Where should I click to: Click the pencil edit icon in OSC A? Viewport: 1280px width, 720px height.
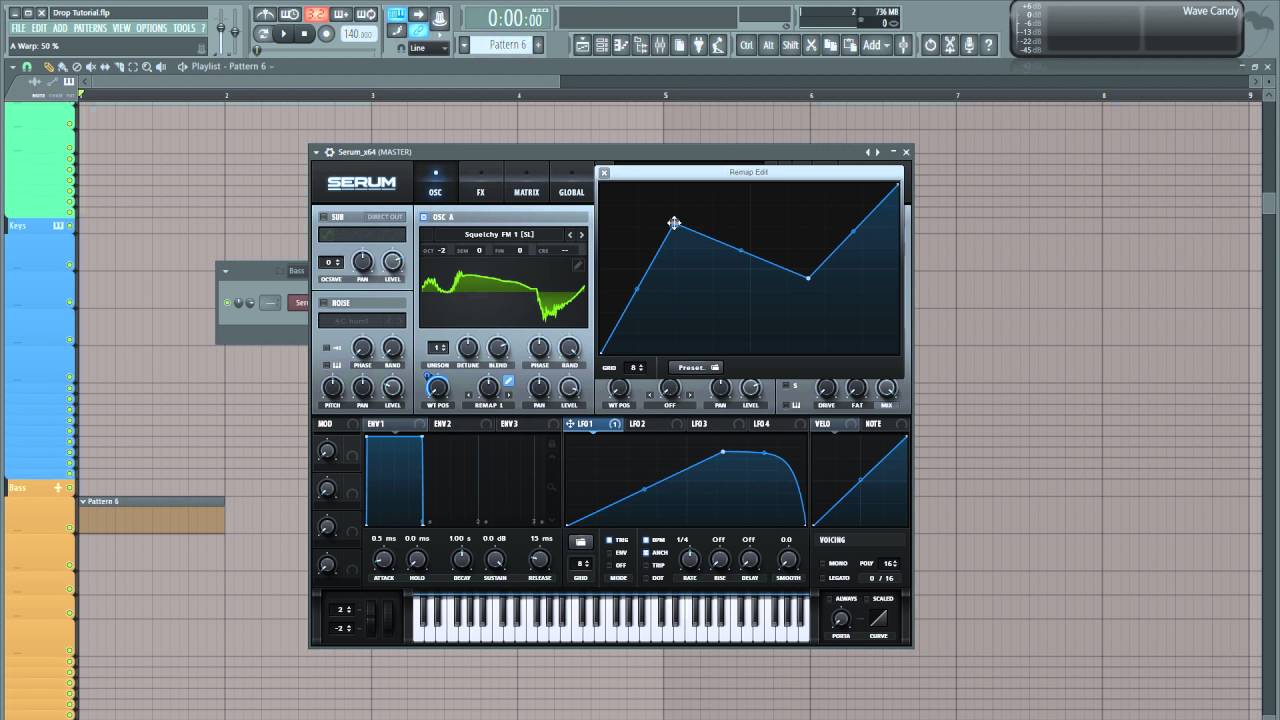pyautogui.click(x=577, y=265)
